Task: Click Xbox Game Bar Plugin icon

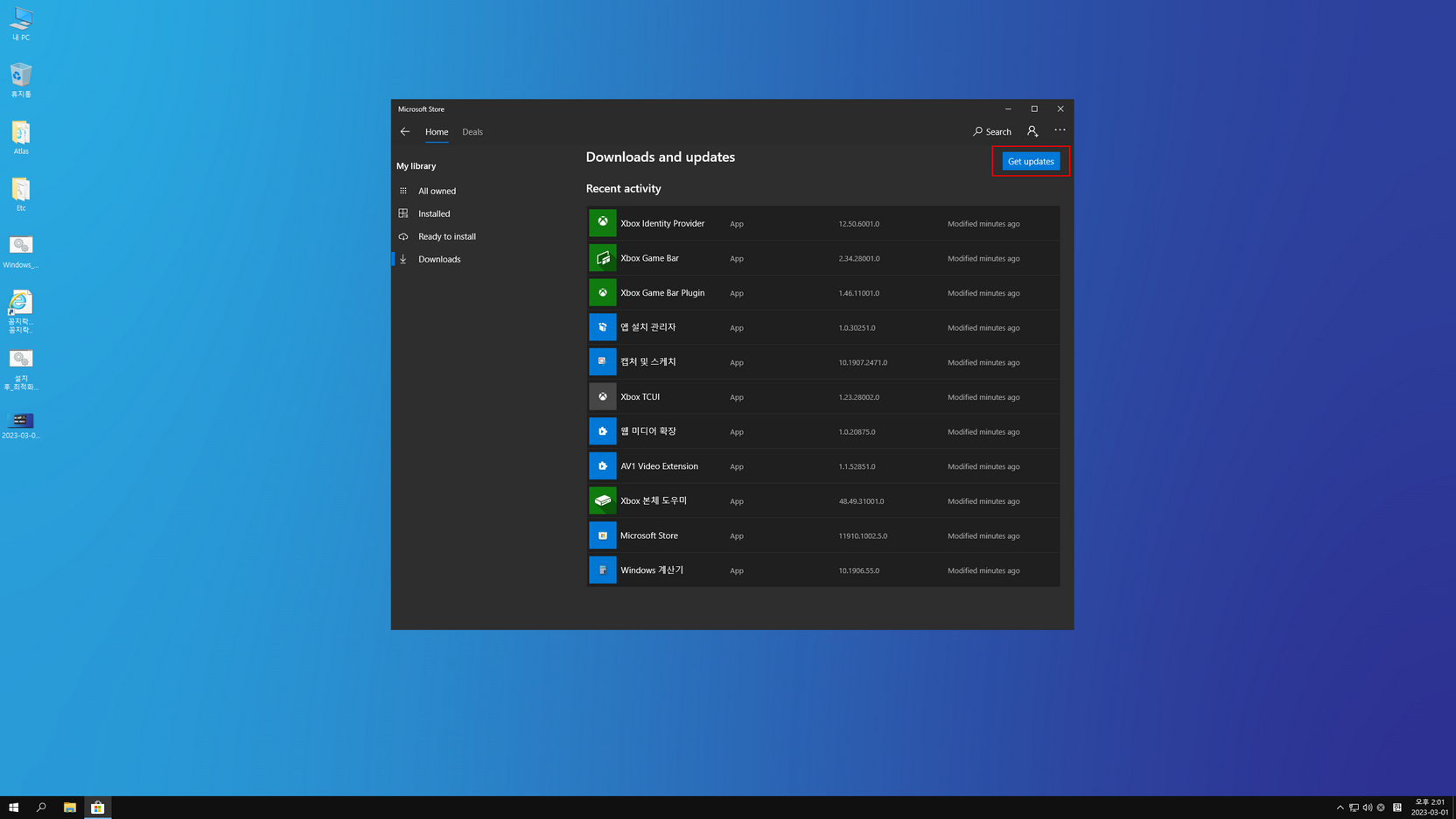Action: 603,292
